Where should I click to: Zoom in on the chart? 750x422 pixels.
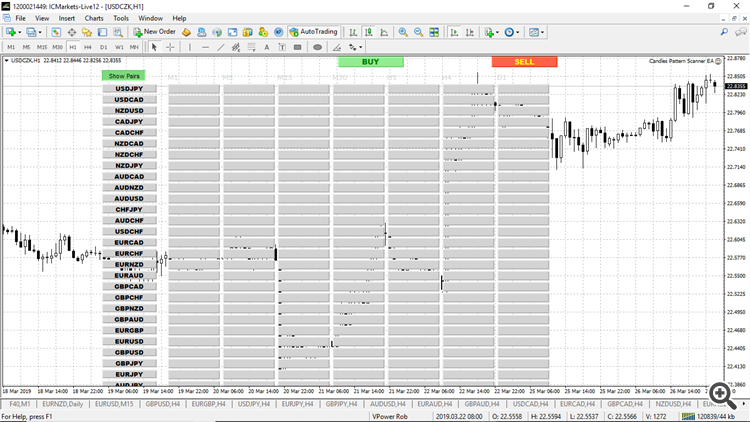pos(403,32)
